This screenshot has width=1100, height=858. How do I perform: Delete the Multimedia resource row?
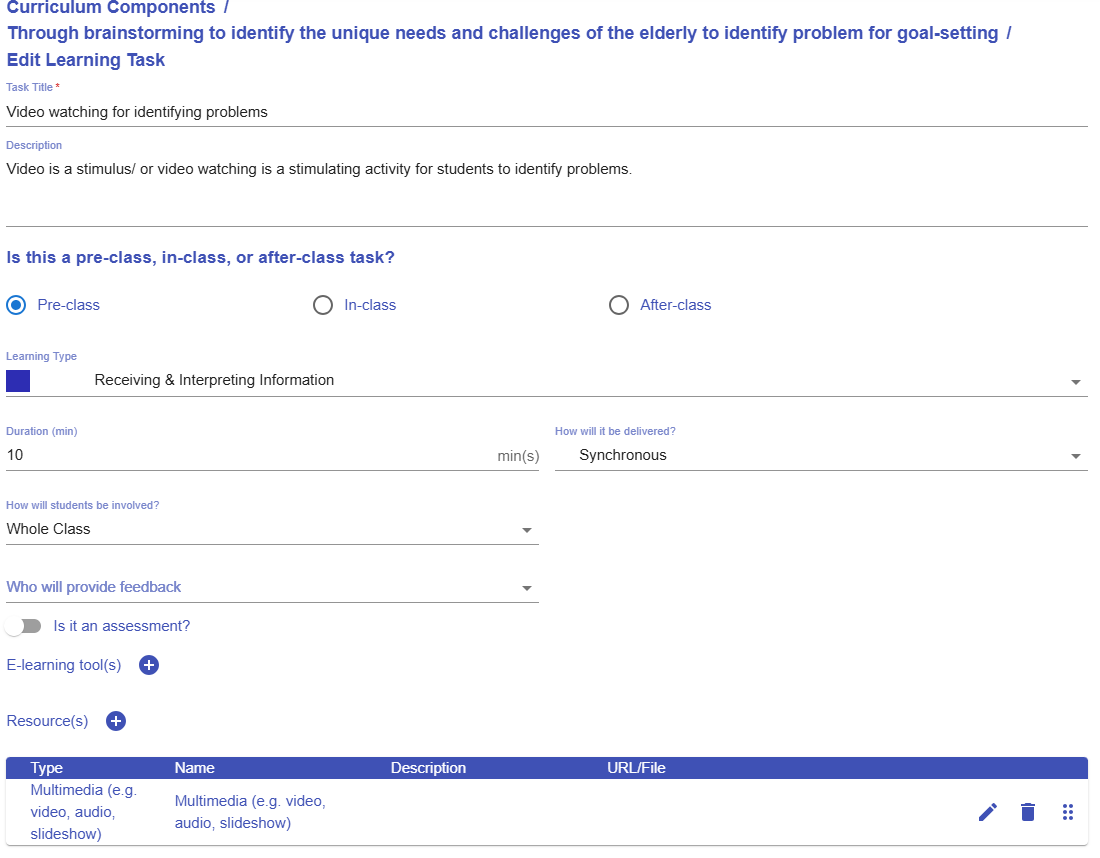[x=1027, y=812]
